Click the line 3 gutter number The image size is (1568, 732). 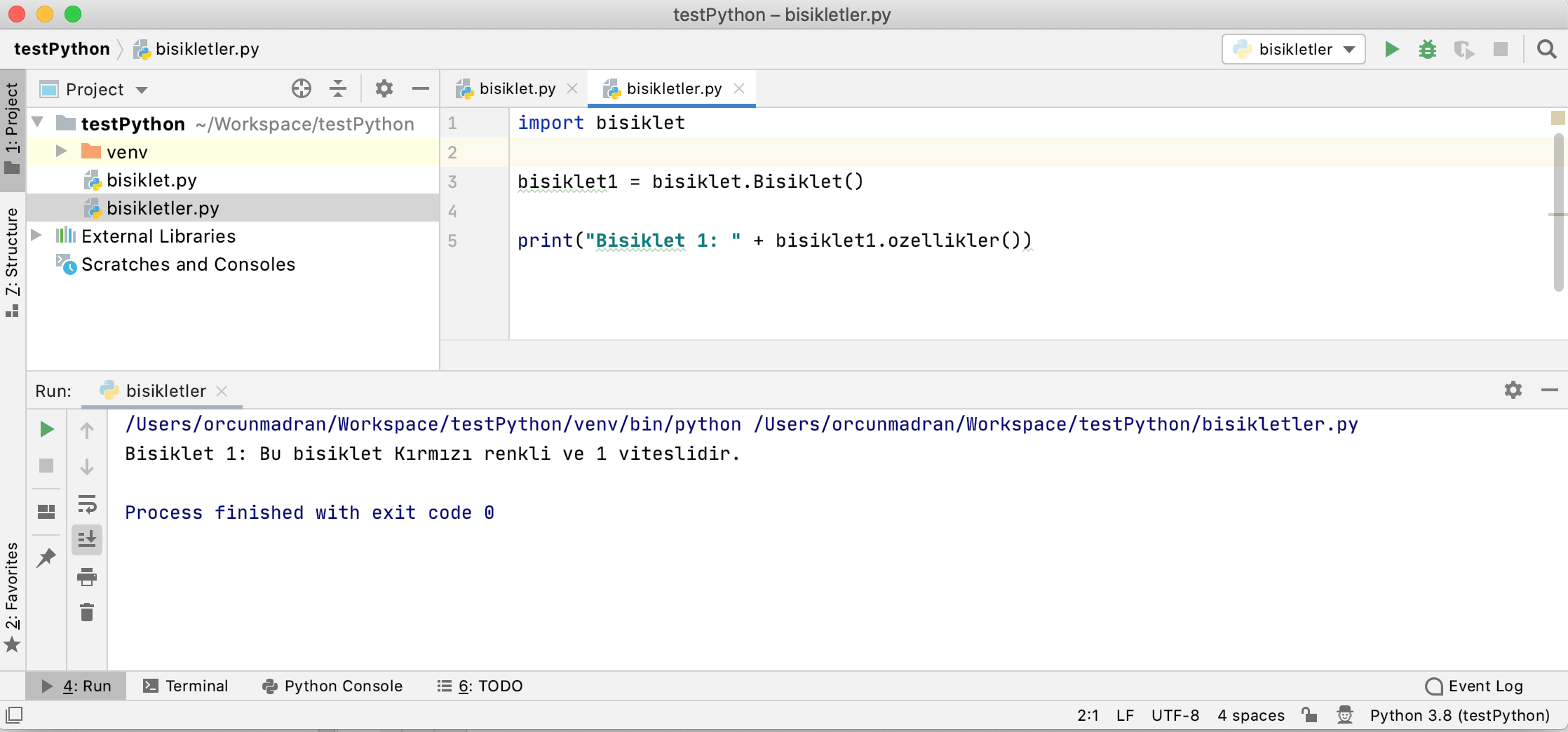tap(452, 182)
